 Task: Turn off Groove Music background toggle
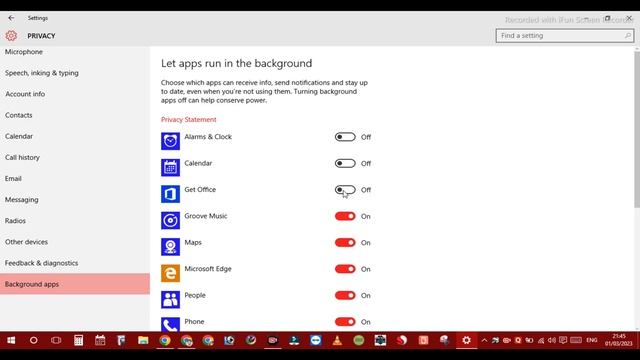[345, 216]
